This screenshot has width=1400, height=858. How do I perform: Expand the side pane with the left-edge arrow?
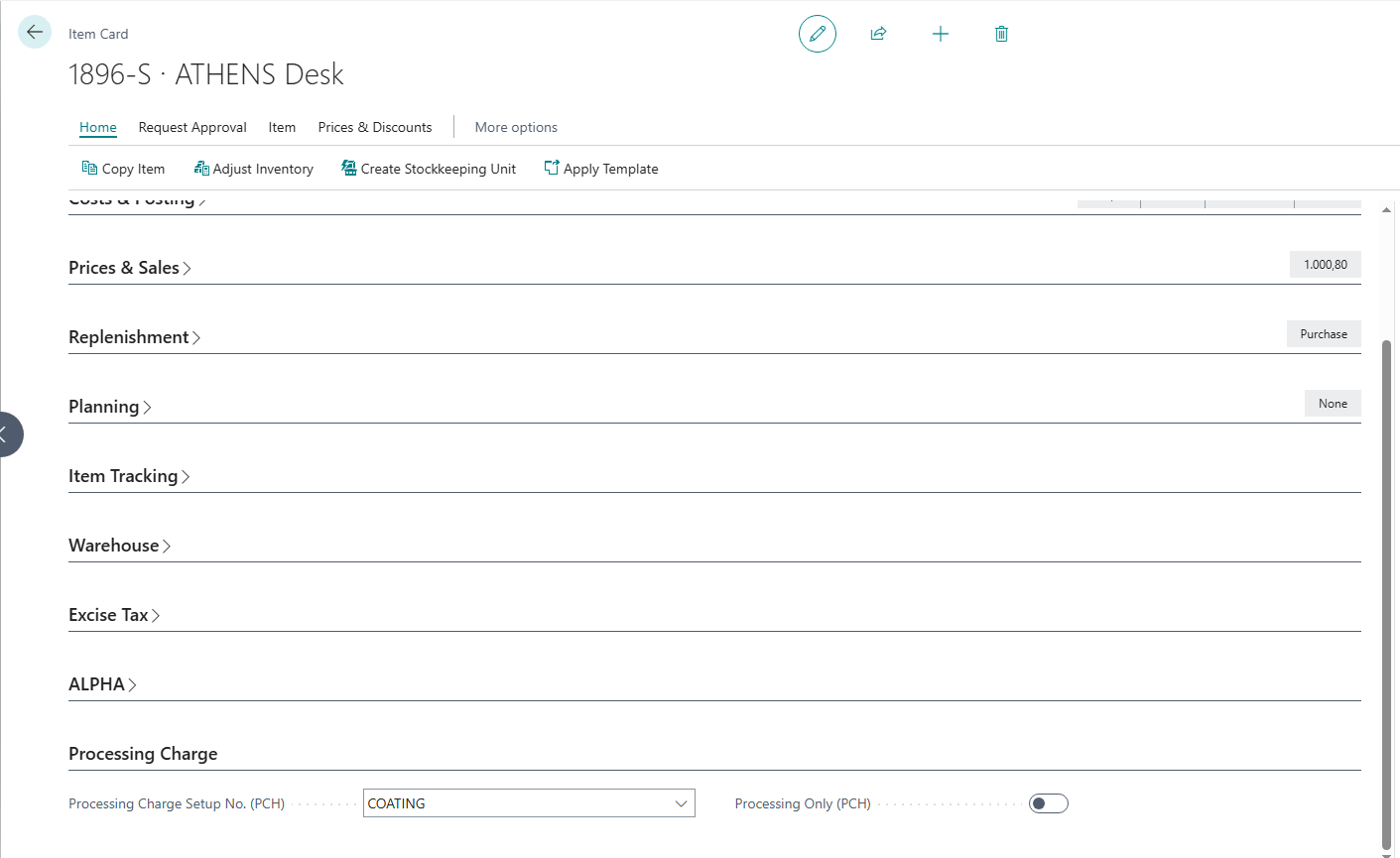[6, 434]
